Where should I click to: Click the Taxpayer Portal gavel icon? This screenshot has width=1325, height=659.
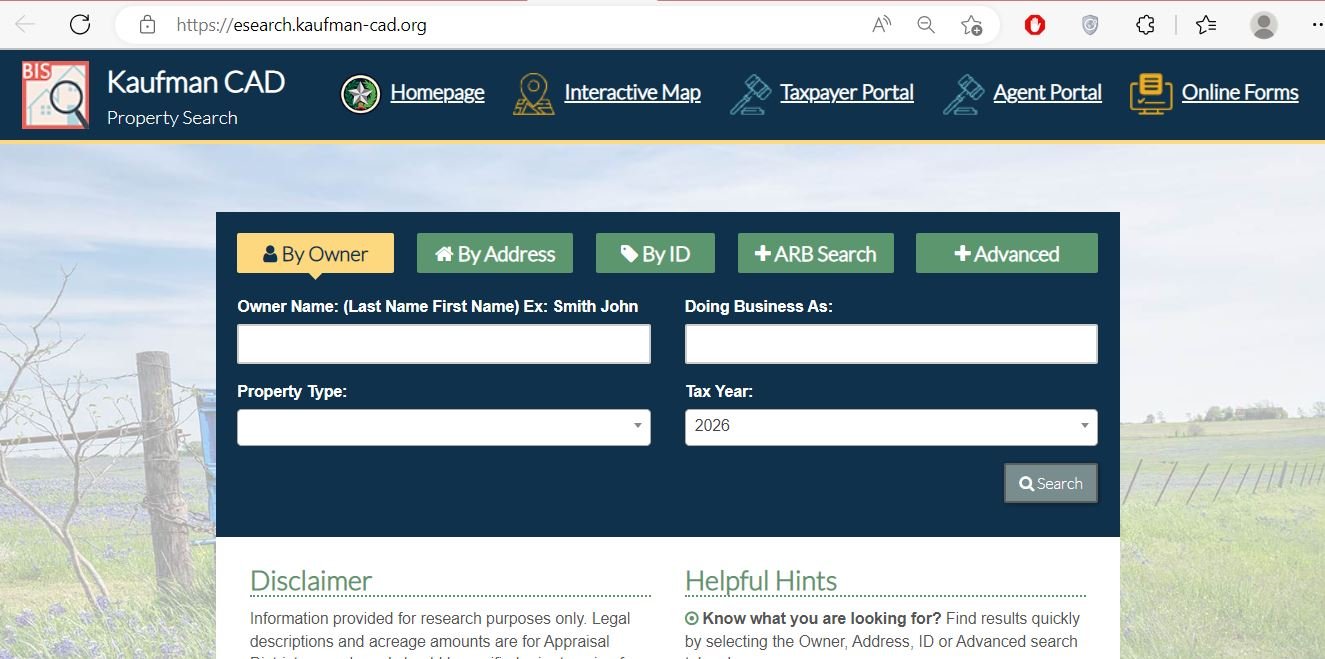(x=750, y=94)
